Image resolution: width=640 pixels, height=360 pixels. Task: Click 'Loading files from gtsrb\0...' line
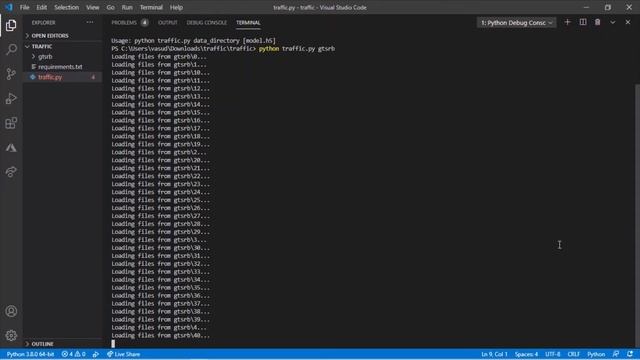click(x=159, y=57)
